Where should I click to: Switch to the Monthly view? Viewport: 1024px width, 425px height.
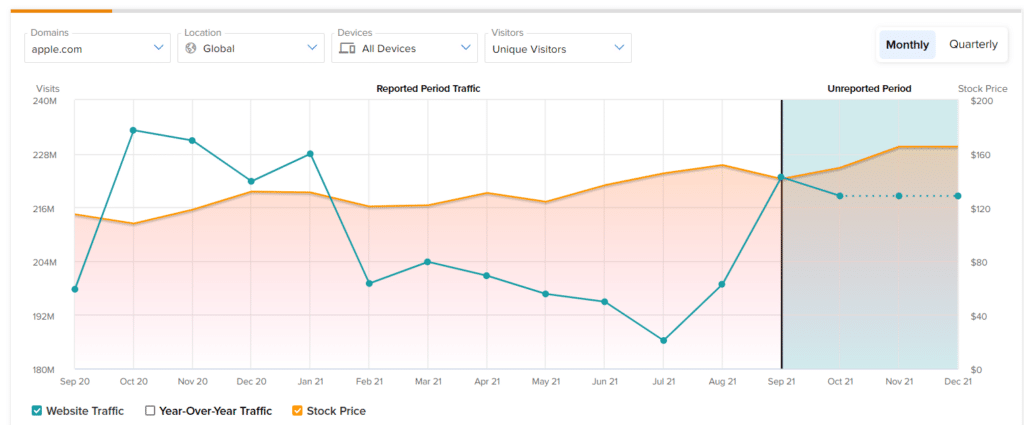(x=907, y=44)
